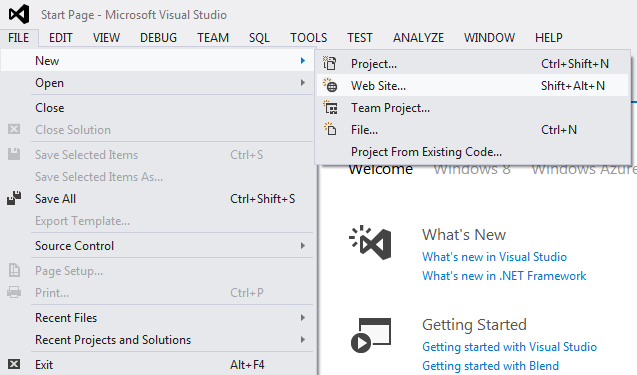Click the new File icon

click(x=330, y=129)
